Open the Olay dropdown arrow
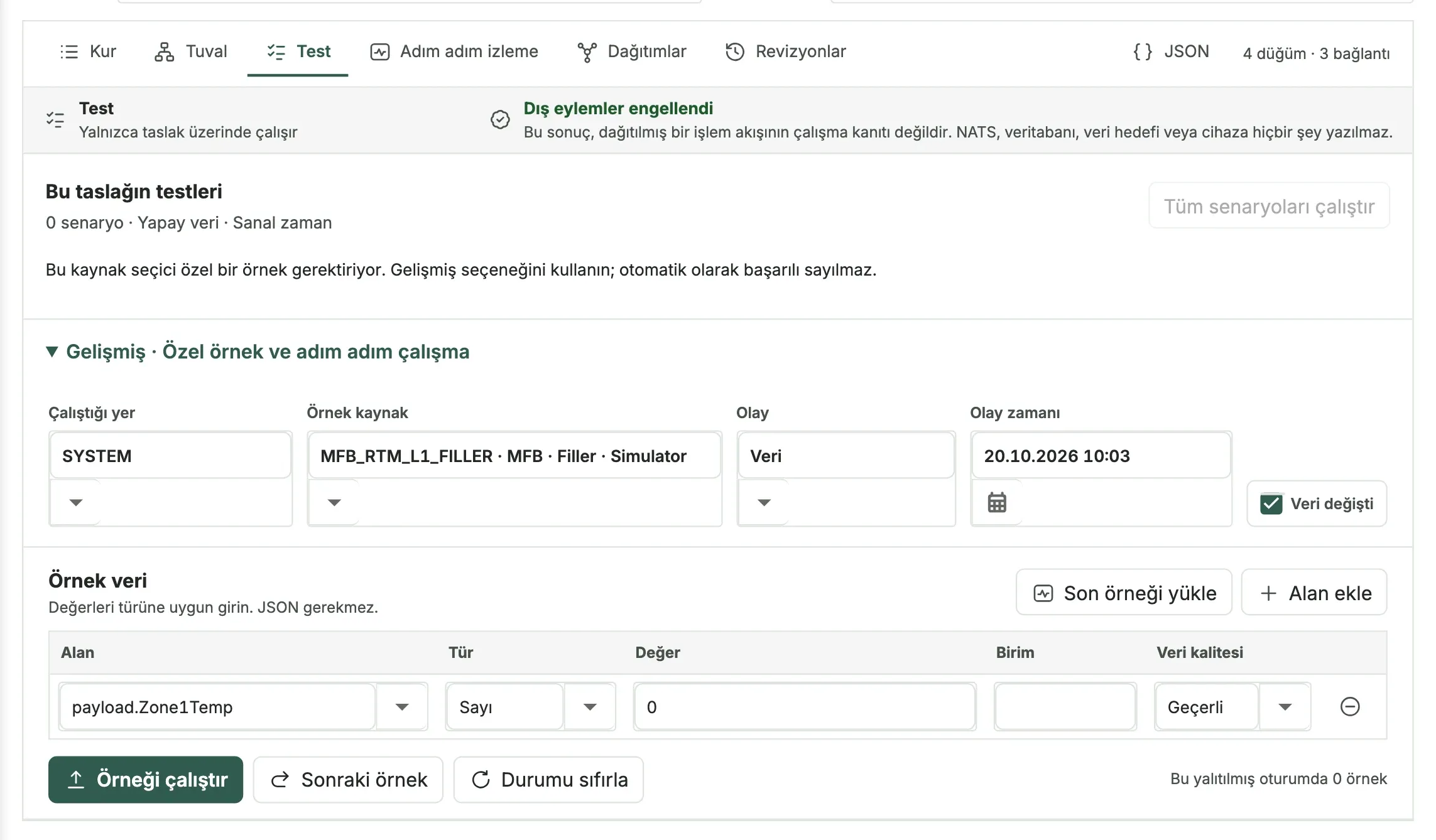Viewport: 1436px width, 840px height. point(764,502)
